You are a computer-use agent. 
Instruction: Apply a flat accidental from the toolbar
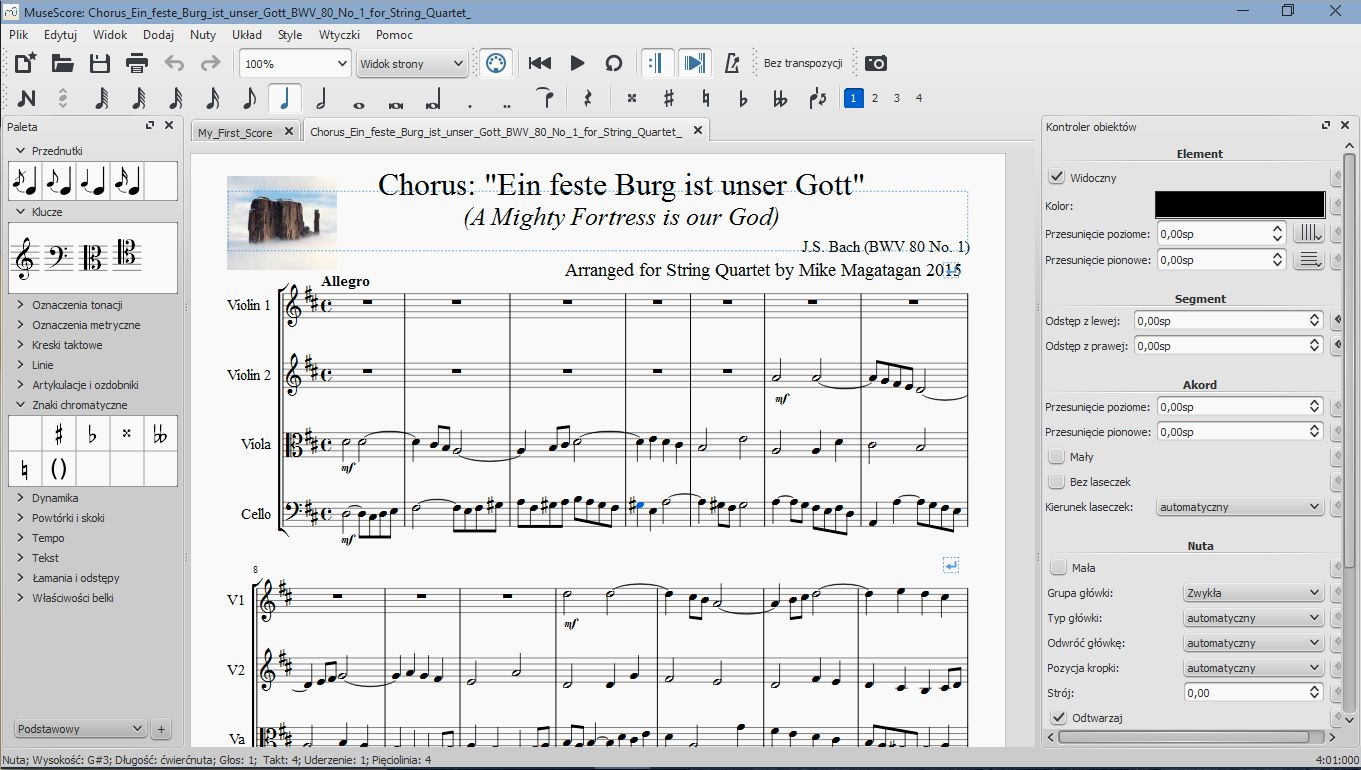(x=743, y=98)
